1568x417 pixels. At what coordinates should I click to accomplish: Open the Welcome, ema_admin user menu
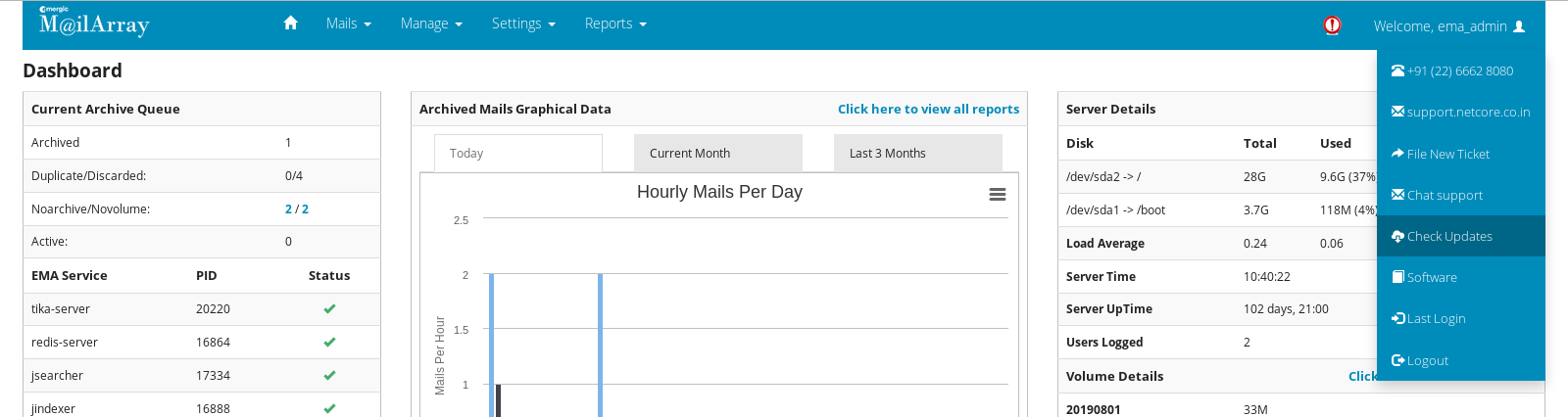tap(1449, 26)
